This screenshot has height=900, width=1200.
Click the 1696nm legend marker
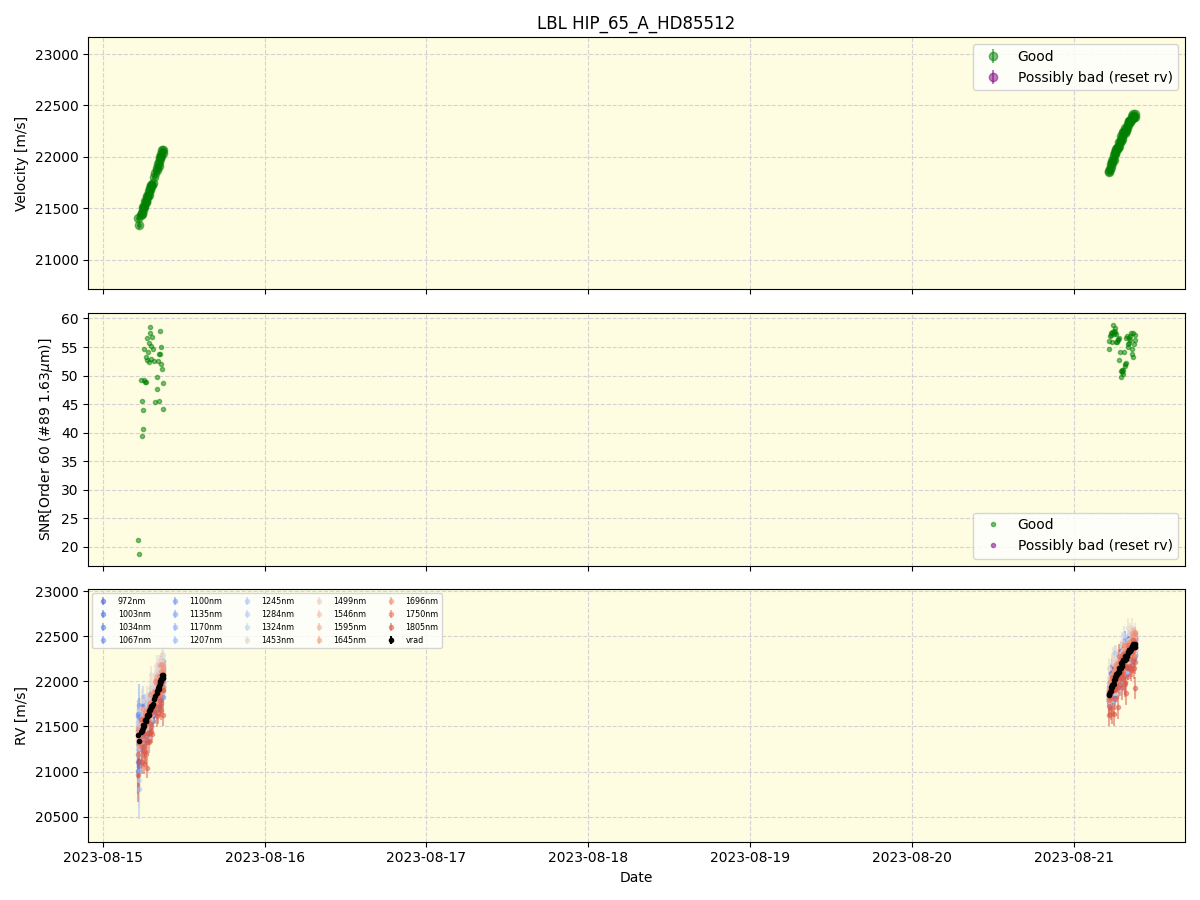(x=391, y=601)
